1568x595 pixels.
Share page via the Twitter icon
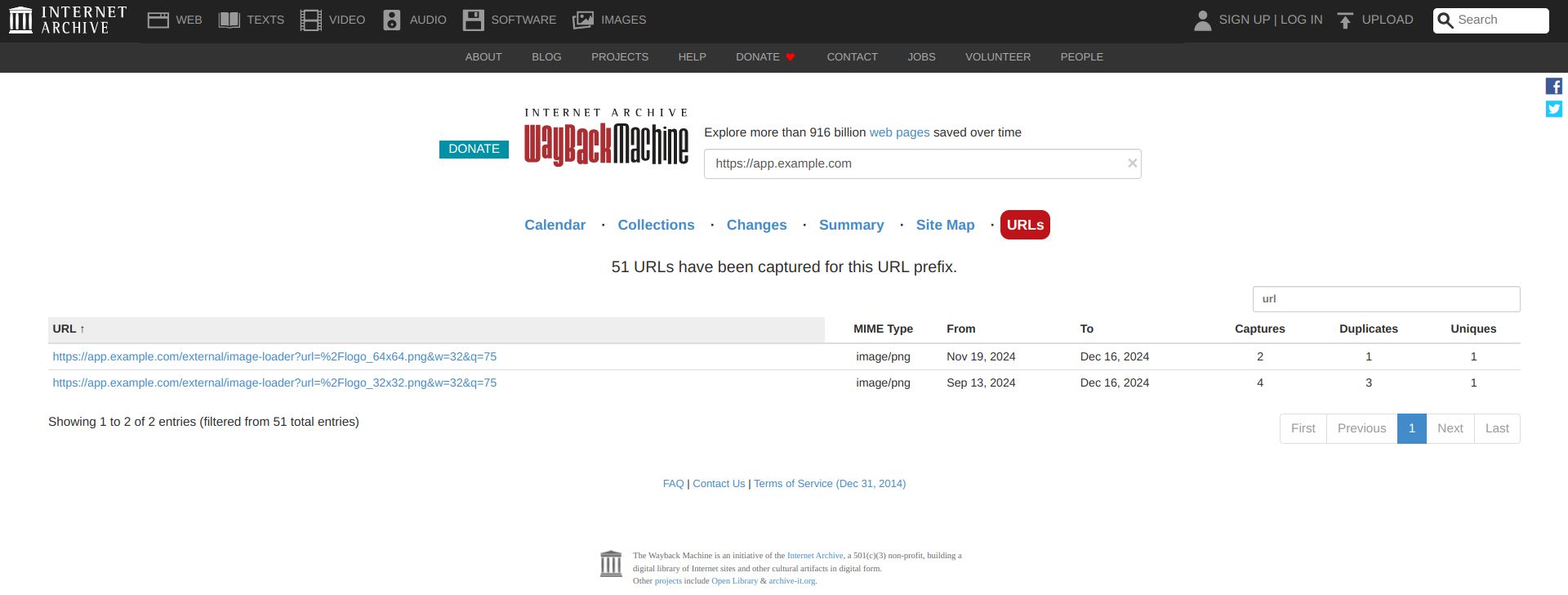click(1554, 109)
